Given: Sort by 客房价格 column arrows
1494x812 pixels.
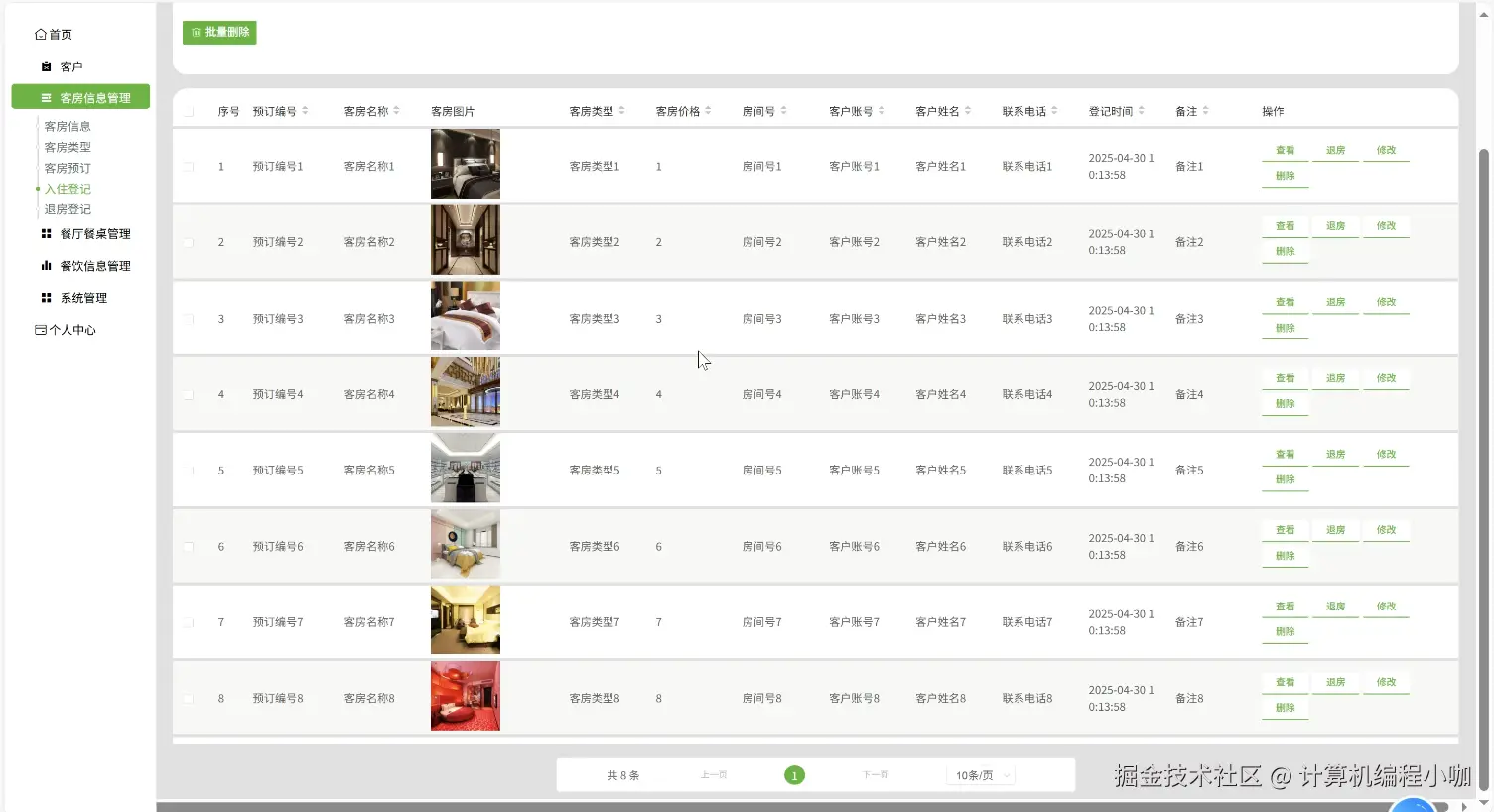Looking at the screenshot, I should coord(708,111).
